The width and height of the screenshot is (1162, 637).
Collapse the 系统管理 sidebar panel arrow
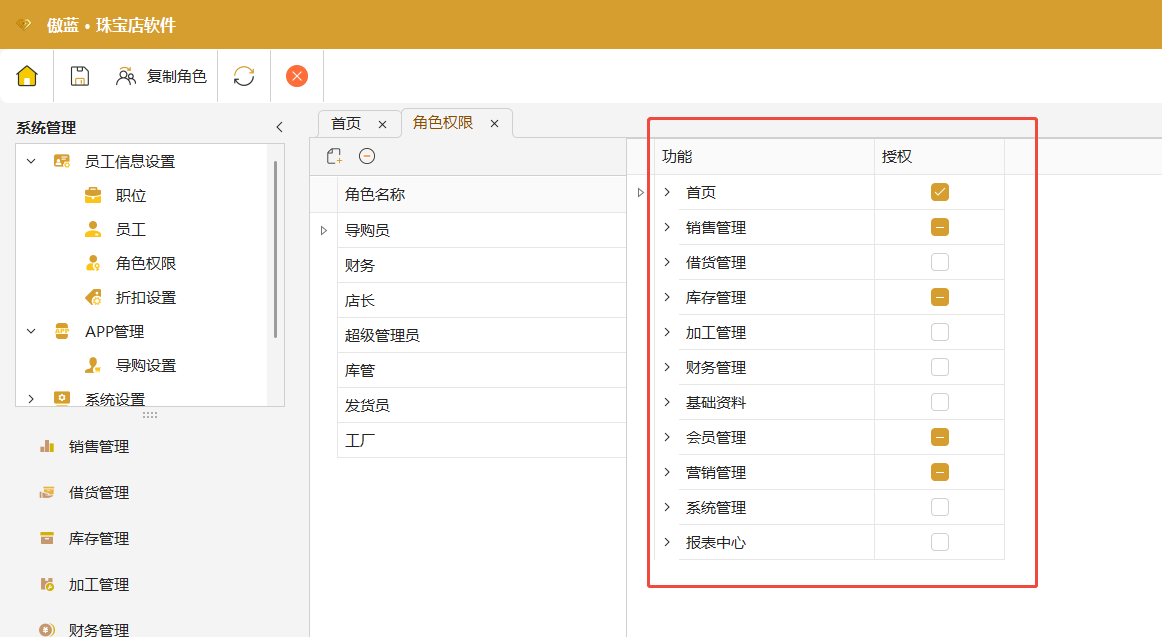click(279, 127)
